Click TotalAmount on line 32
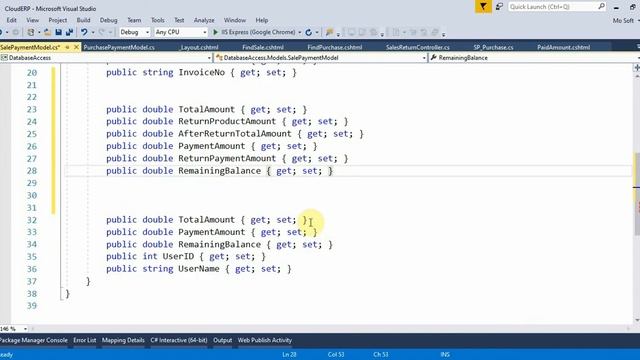The width and height of the screenshot is (640, 360). [207, 220]
